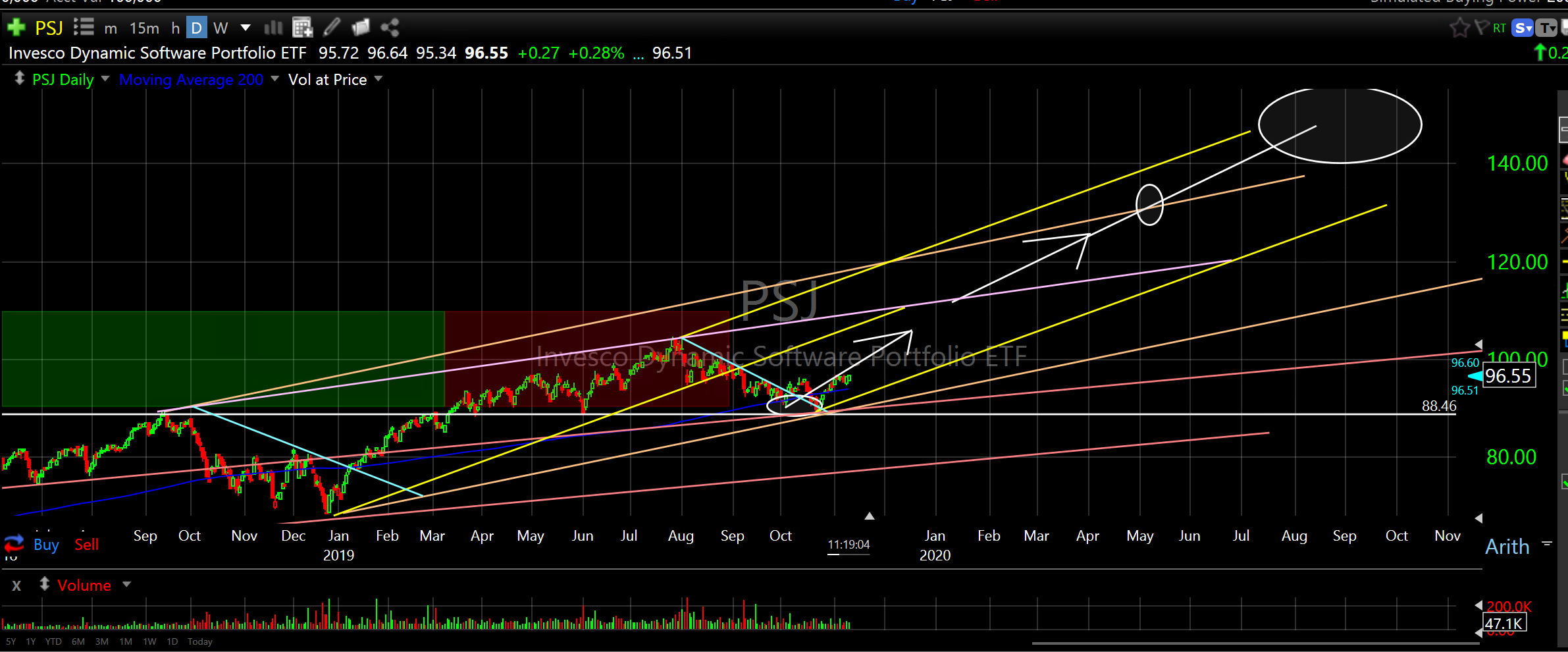Click the bar chart indicators icon
Image resolution: width=1568 pixels, height=652 pixels.
(x=273, y=28)
